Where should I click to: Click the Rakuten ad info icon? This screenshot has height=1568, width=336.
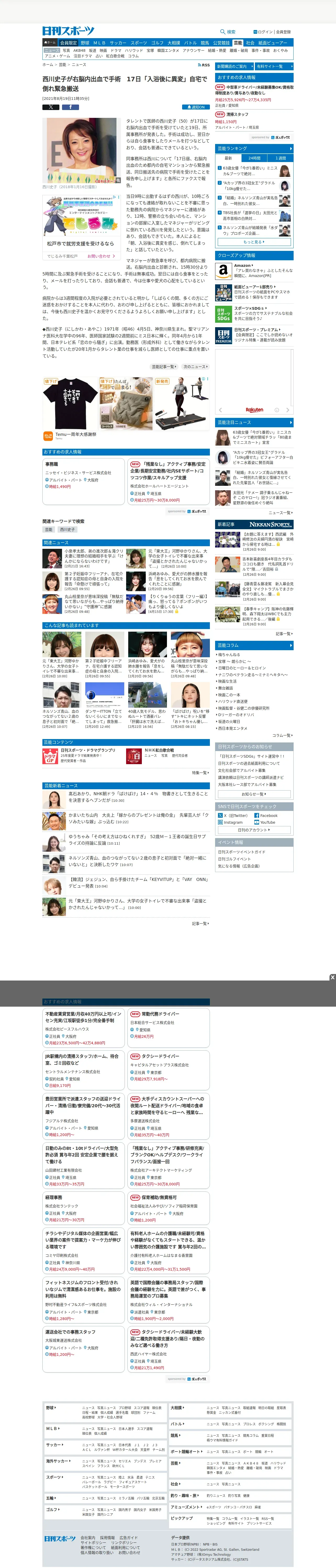click(276, 410)
